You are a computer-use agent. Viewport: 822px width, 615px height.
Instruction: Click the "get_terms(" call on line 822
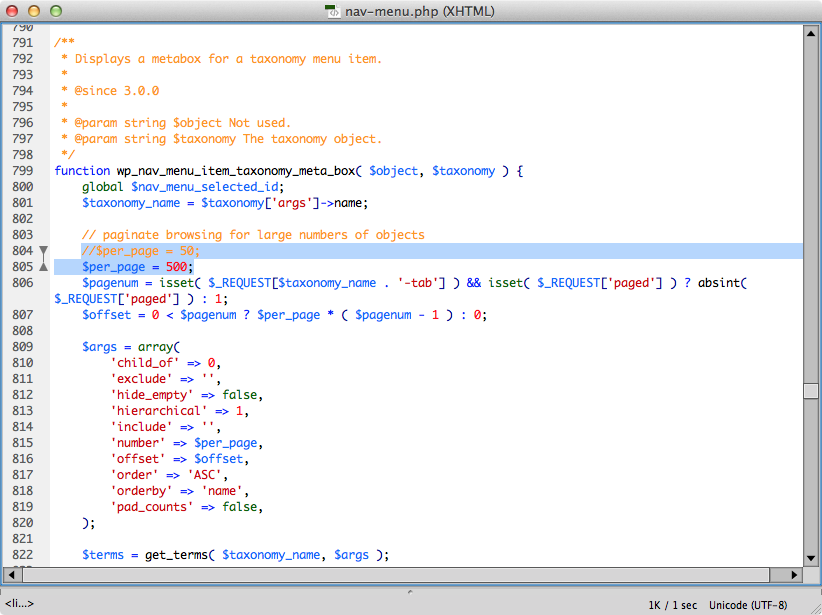180,555
